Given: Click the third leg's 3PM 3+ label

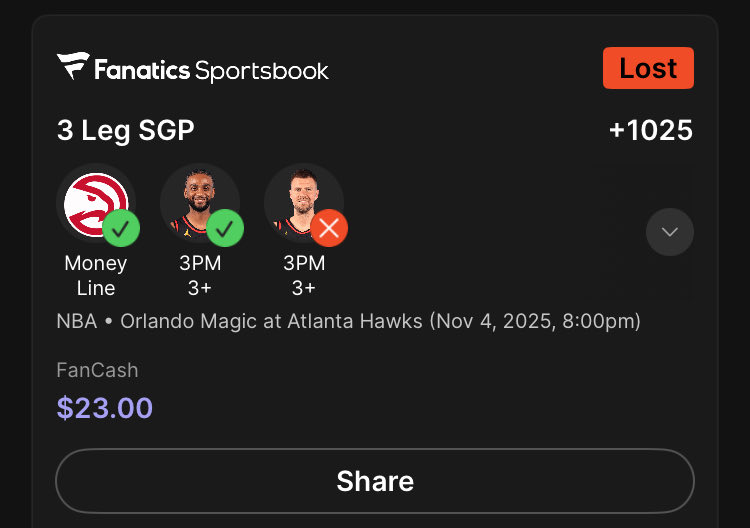Looking at the screenshot, I should coord(304,275).
